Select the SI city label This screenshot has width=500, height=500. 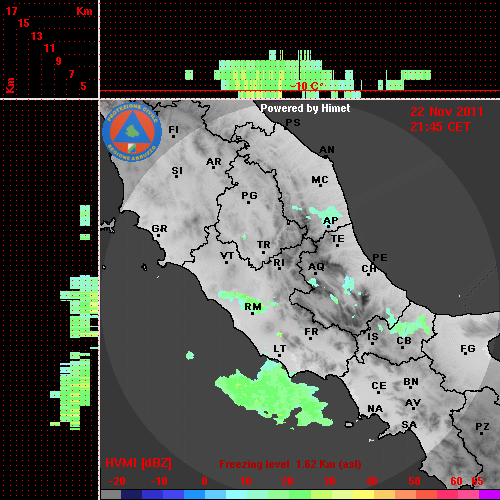click(177, 171)
